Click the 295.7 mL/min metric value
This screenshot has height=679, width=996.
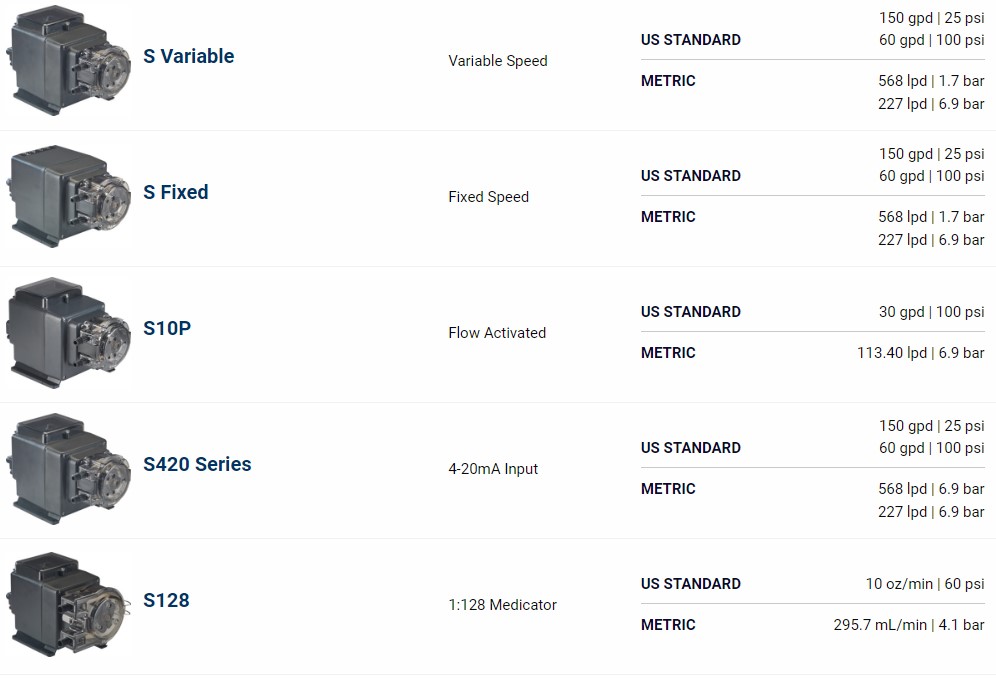pyautogui.click(x=880, y=625)
